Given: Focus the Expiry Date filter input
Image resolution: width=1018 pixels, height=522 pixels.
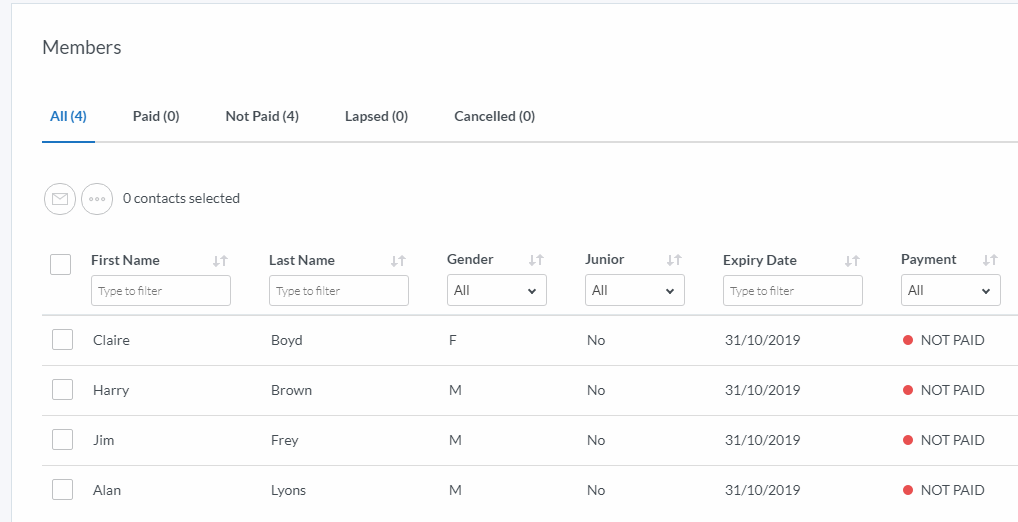Looking at the screenshot, I should pyautogui.click(x=792, y=291).
